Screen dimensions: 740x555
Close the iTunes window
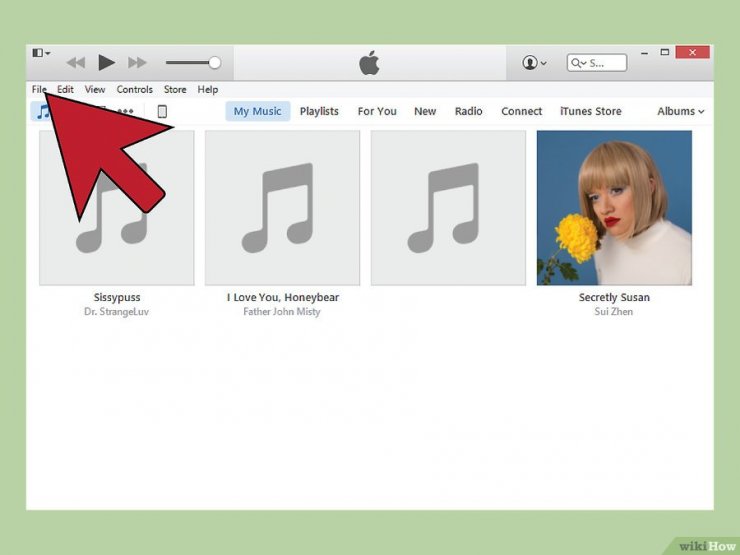tap(692, 52)
